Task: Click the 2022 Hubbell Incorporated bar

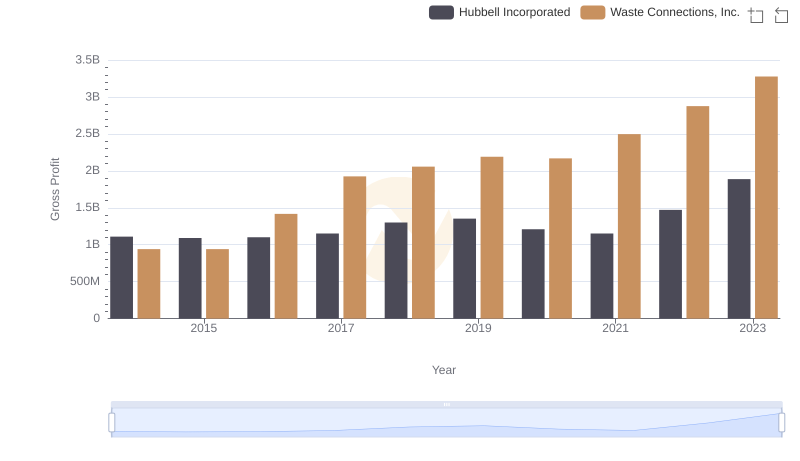Action: [x=670, y=264]
